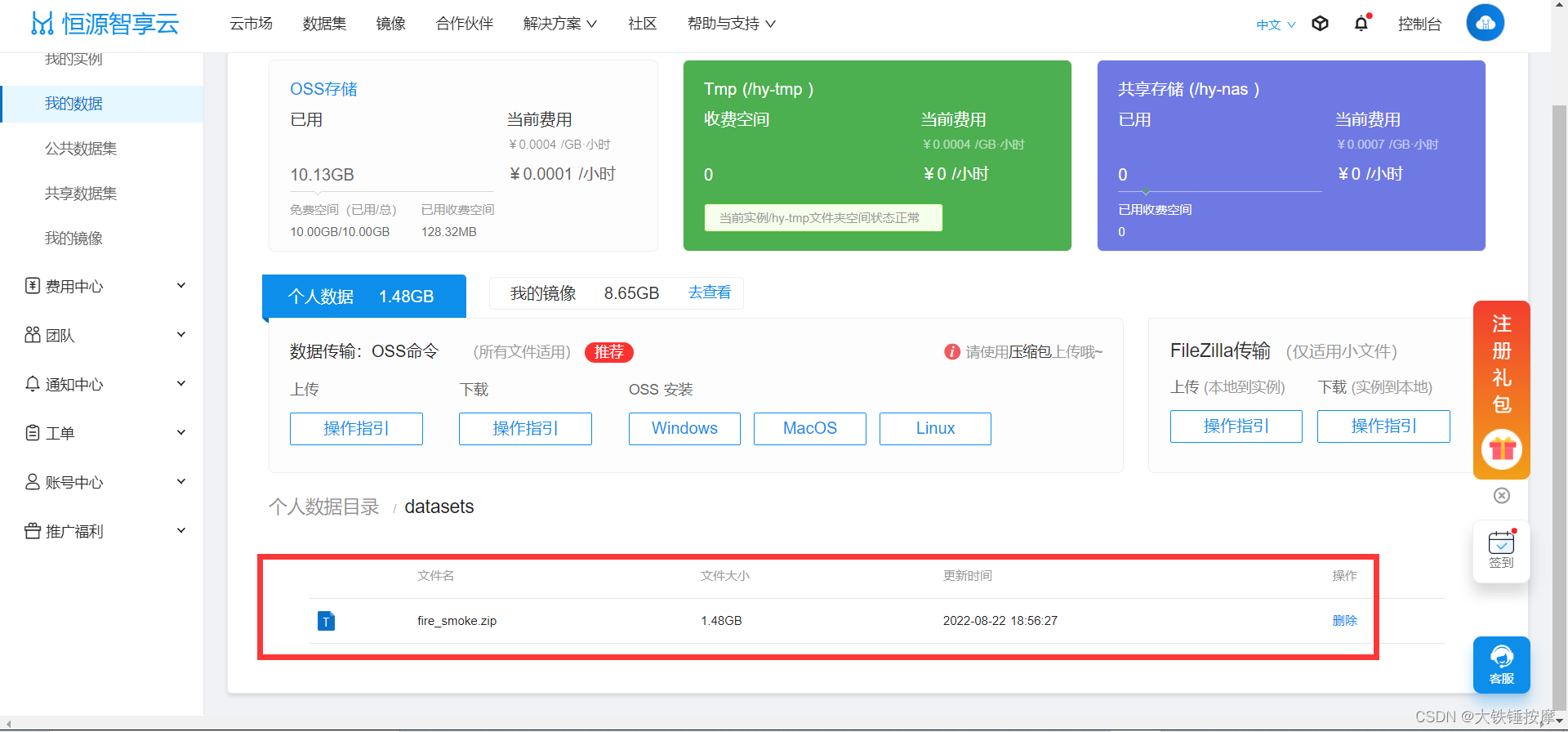Viewport: 1568px width, 732px height.
Task: Open the 中文 language dropdown
Action: [1276, 25]
